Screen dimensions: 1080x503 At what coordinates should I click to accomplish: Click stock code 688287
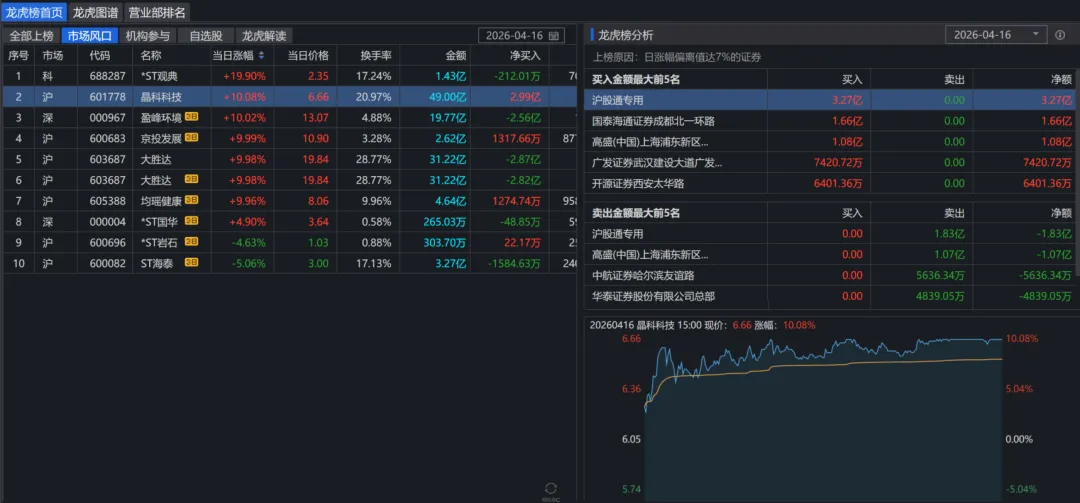pos(107,76)
